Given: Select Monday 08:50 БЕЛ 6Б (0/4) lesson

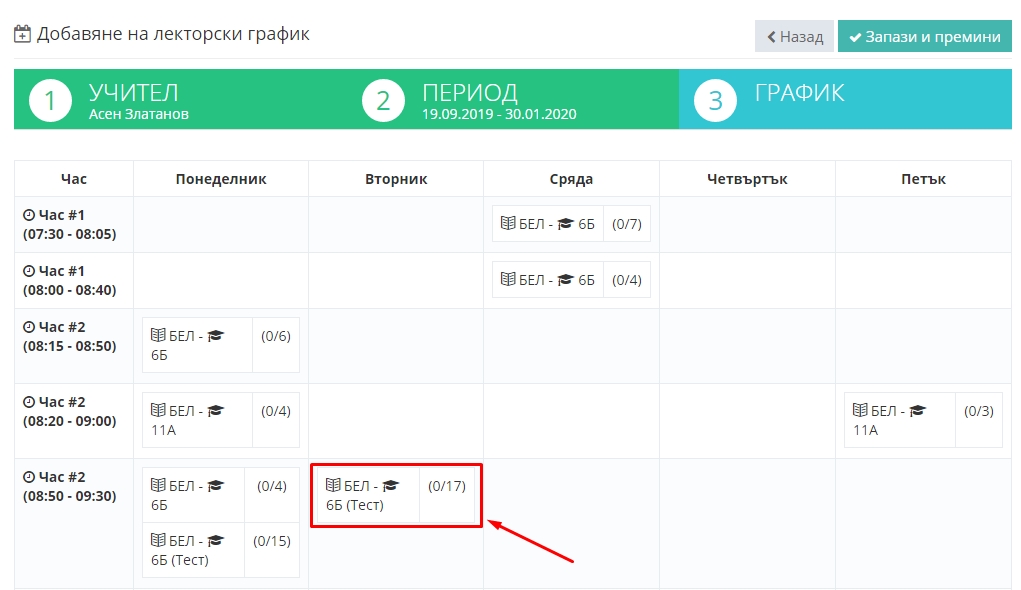Looking at the screenshot, I should tap(221, 495).
